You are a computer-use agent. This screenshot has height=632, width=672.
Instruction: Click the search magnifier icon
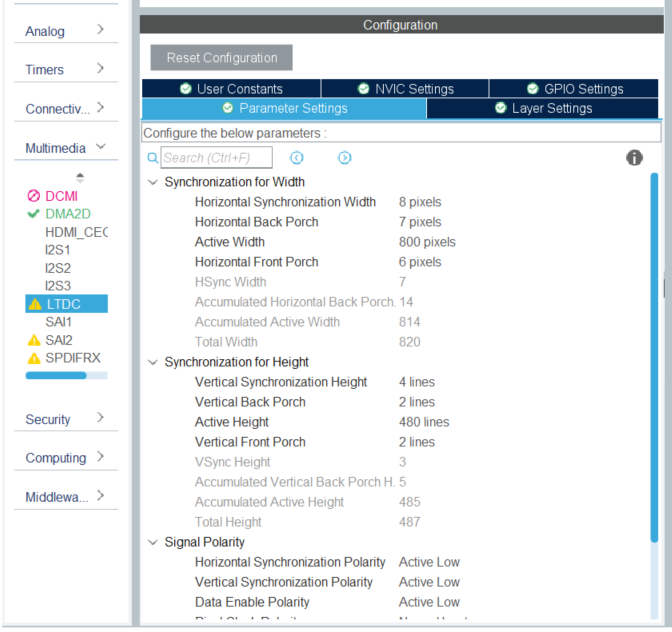pos(153,158)
